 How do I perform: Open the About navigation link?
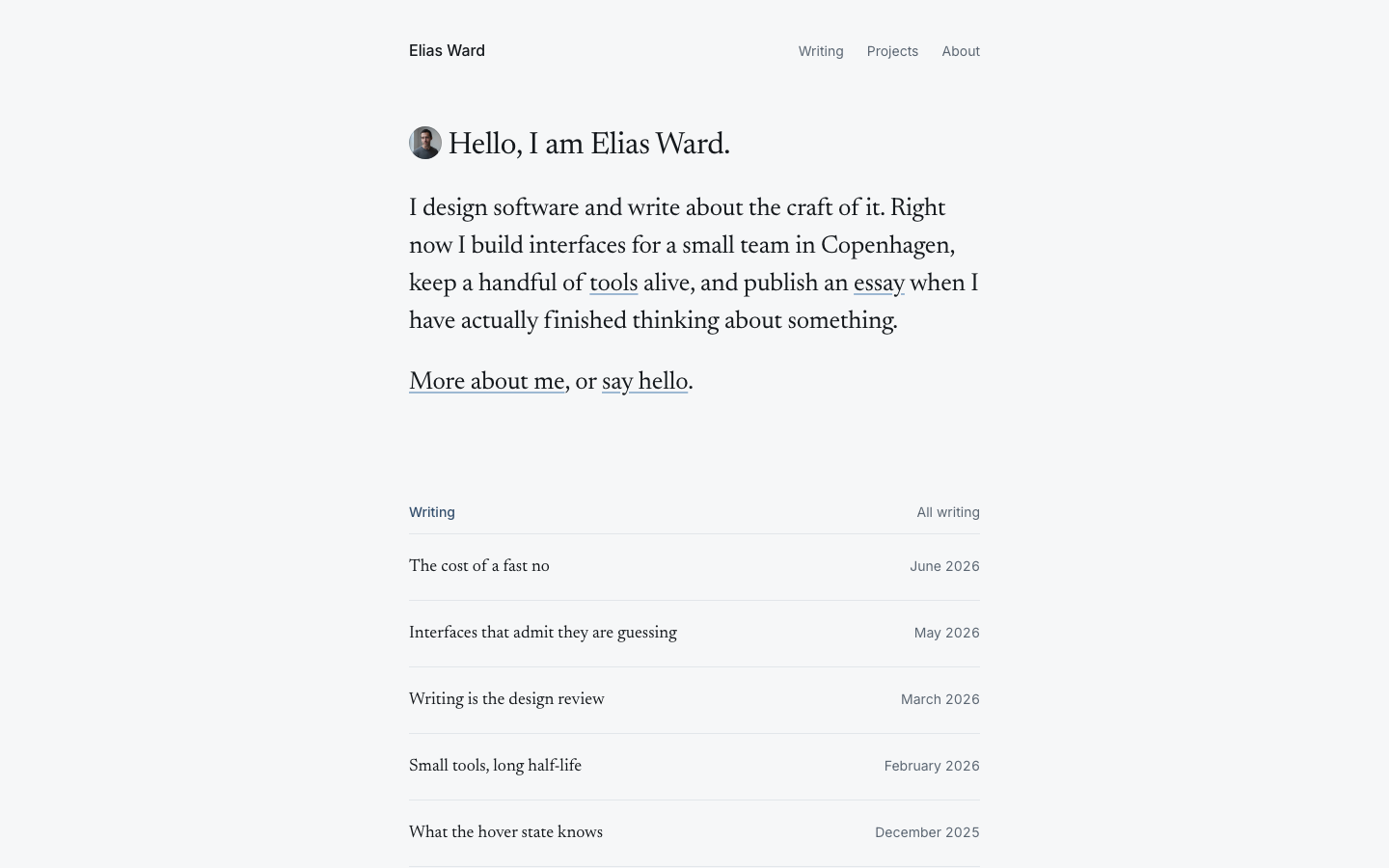pyautogui.click(x=961, y=51)
